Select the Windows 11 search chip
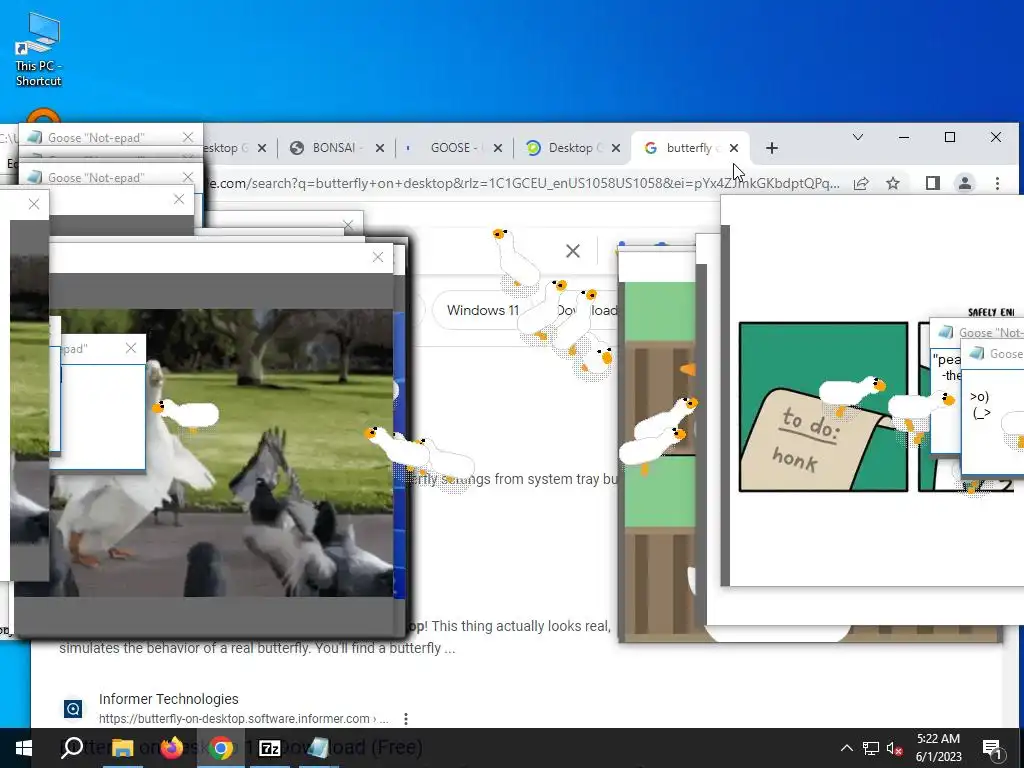The width and height of the screenshot is (1024, 768). tap(483, 310)
